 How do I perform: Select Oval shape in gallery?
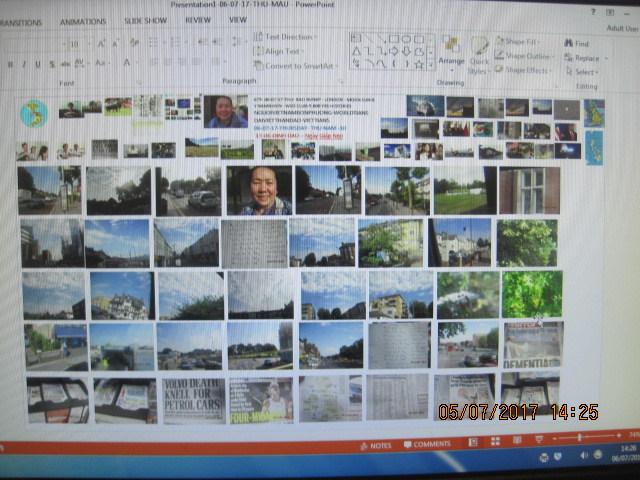click(x=406, y=39)
